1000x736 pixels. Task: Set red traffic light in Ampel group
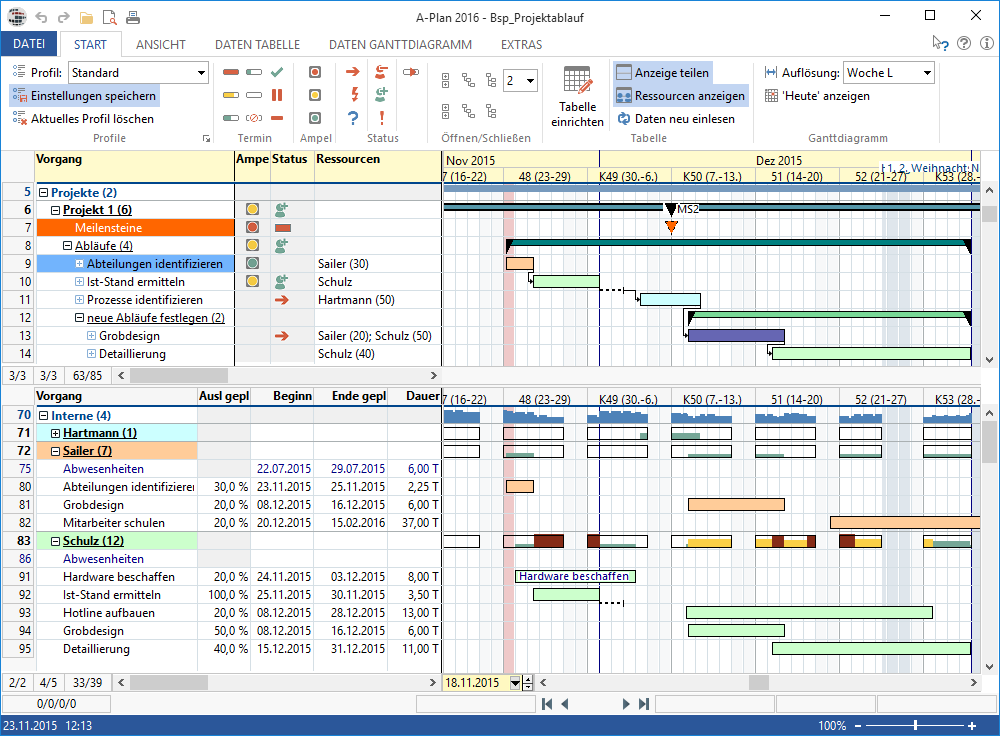314,72
